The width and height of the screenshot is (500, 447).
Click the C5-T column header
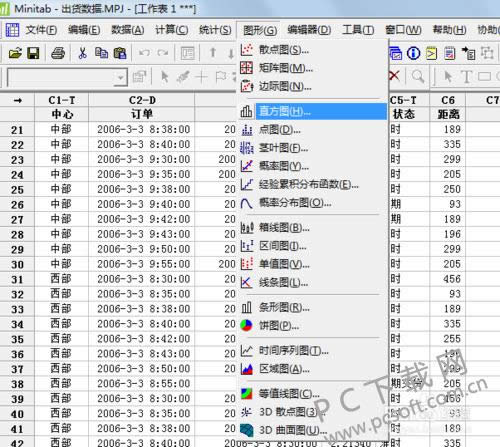[x=409, y=100]
